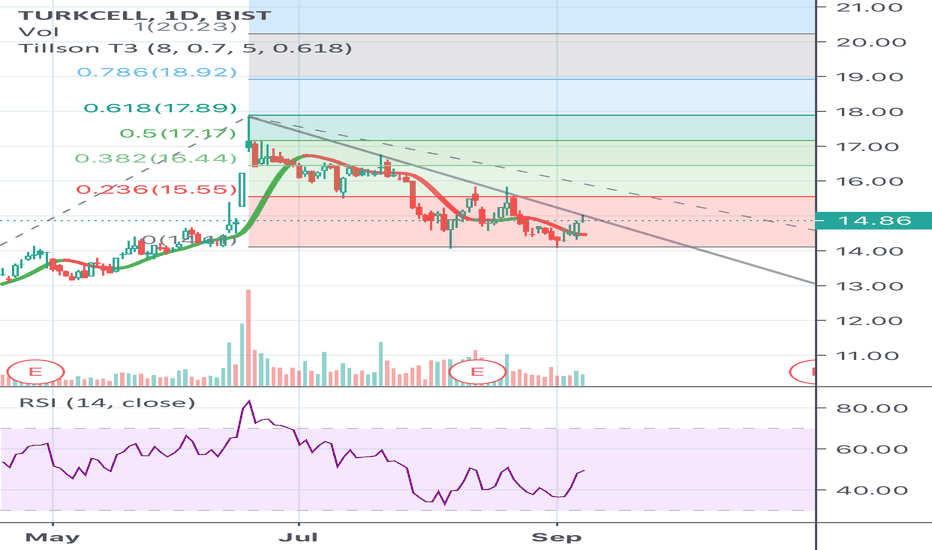Click the tallest volume bar in late June
932x550 pixels.
coord(248,338)
